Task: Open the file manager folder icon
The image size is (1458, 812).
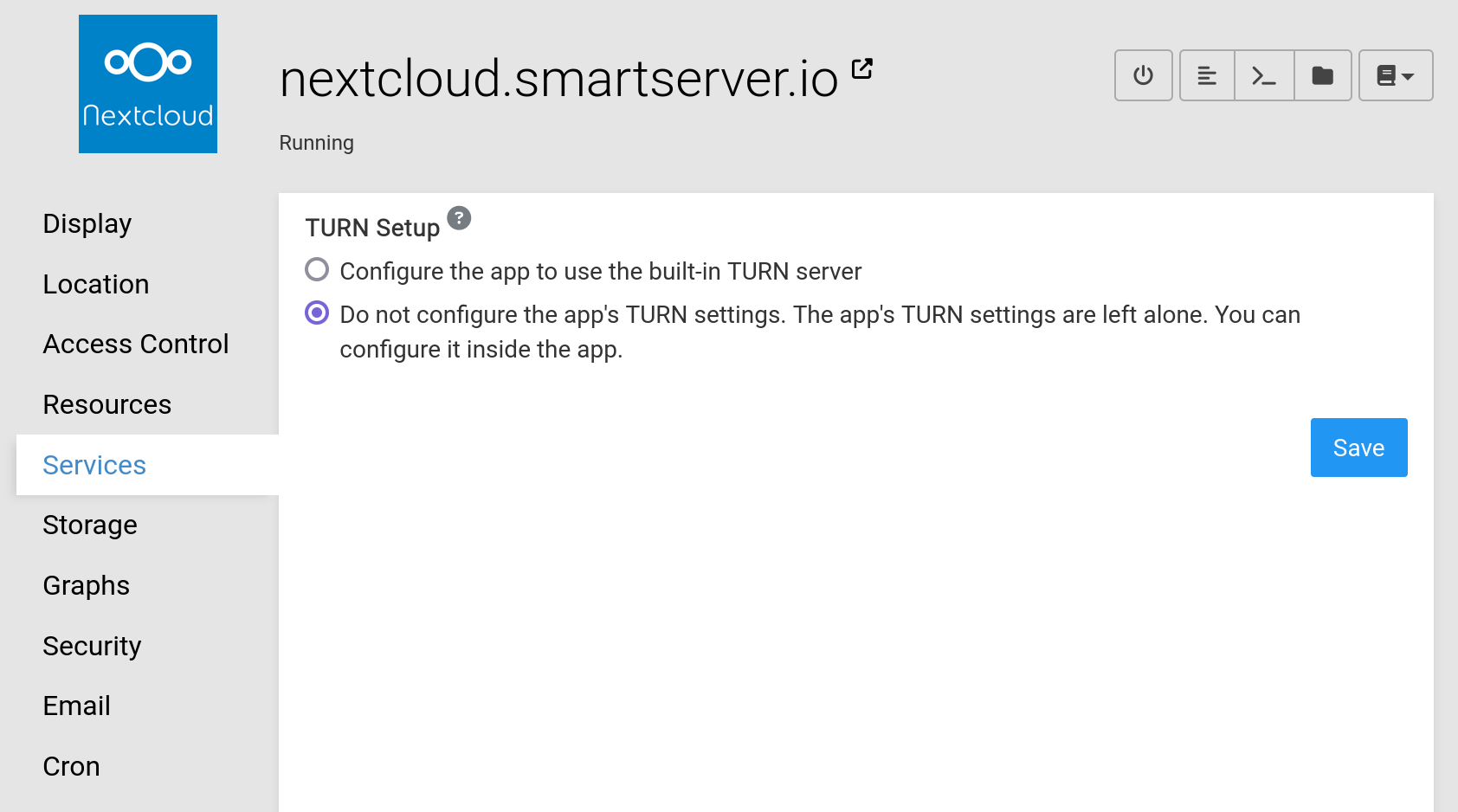Action: (x=1322, y=75)
